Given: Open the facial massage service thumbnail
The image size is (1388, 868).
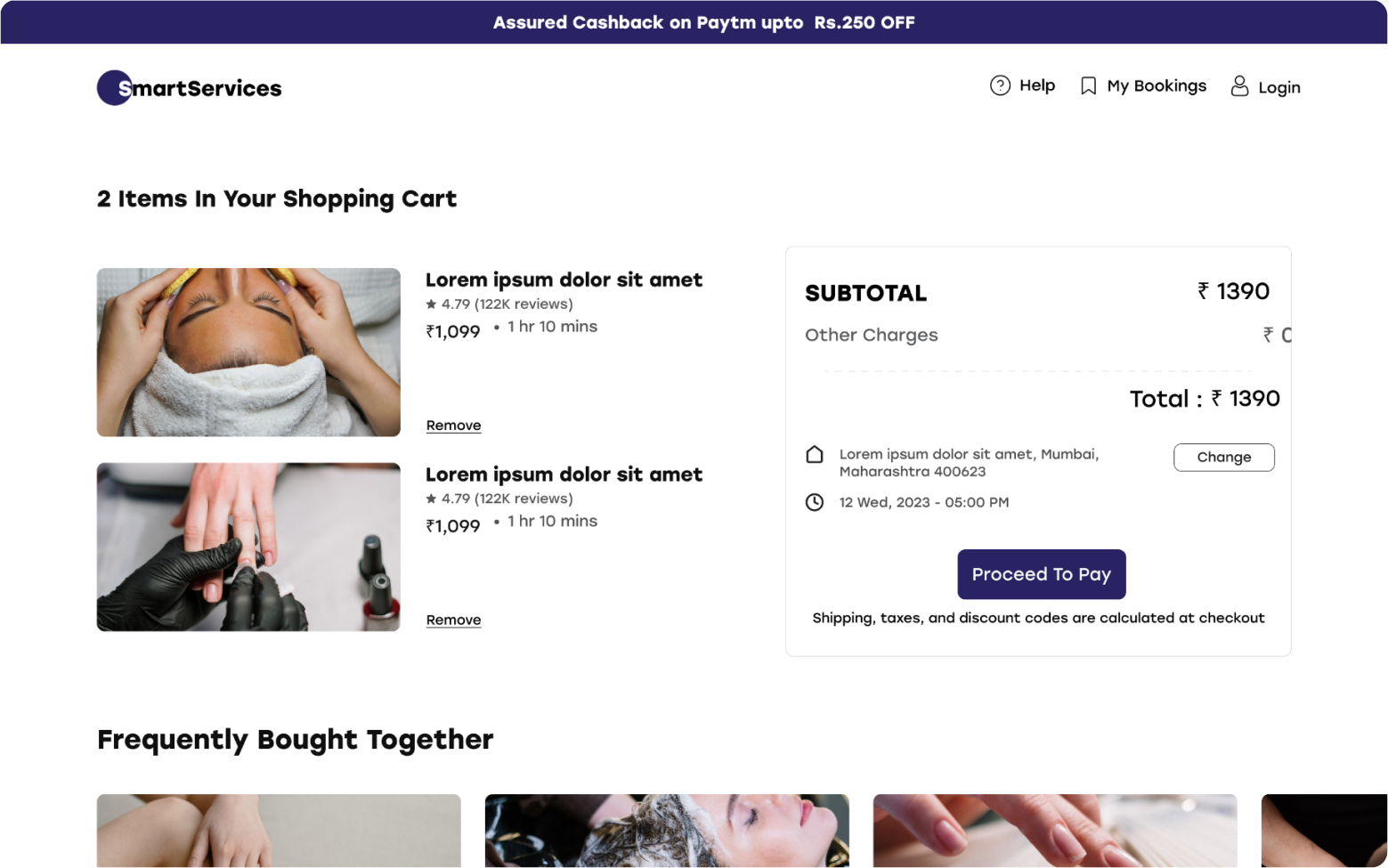Looking at the screenshot, I should click(x=248, y=353).
